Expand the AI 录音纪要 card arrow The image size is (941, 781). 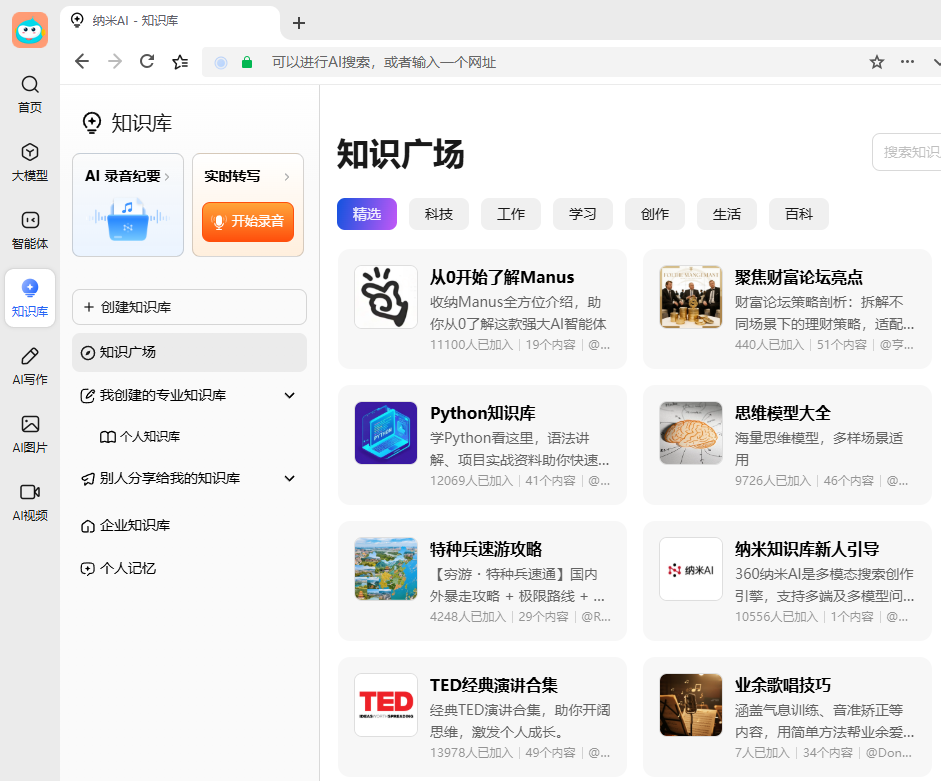[x=167, y=177]
